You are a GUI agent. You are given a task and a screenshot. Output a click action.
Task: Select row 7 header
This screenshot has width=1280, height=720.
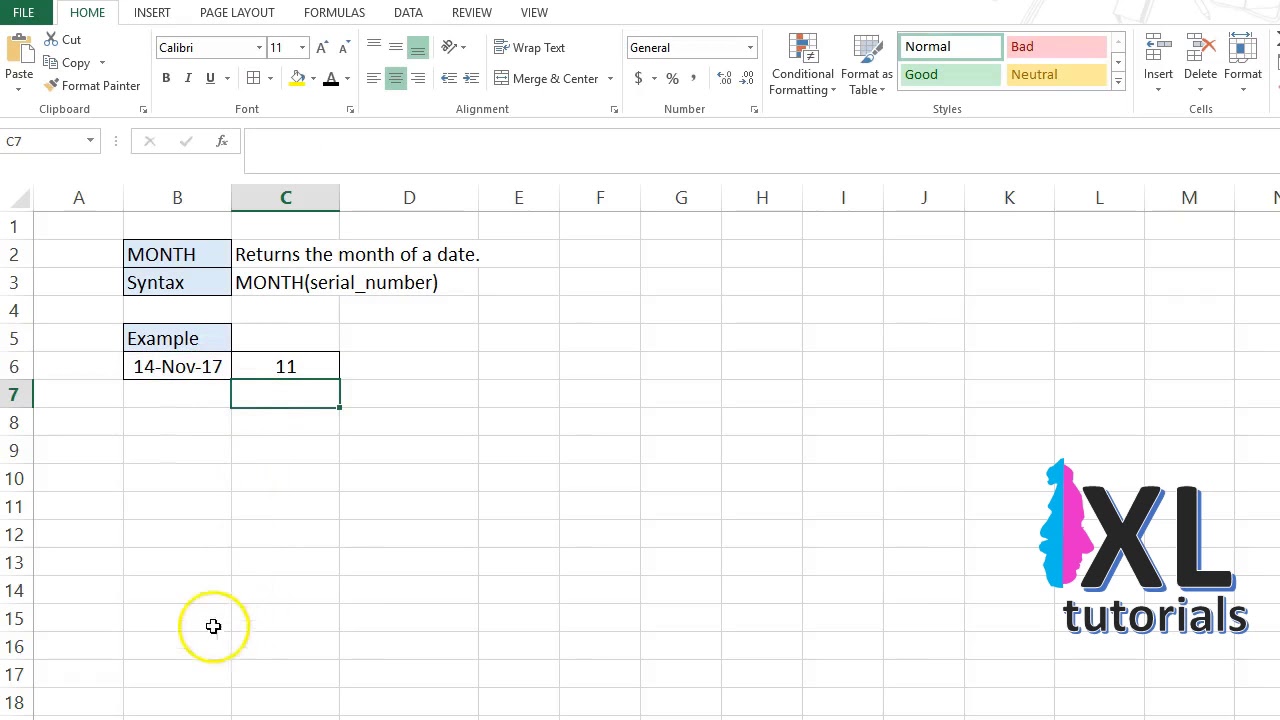click(16, 394)
